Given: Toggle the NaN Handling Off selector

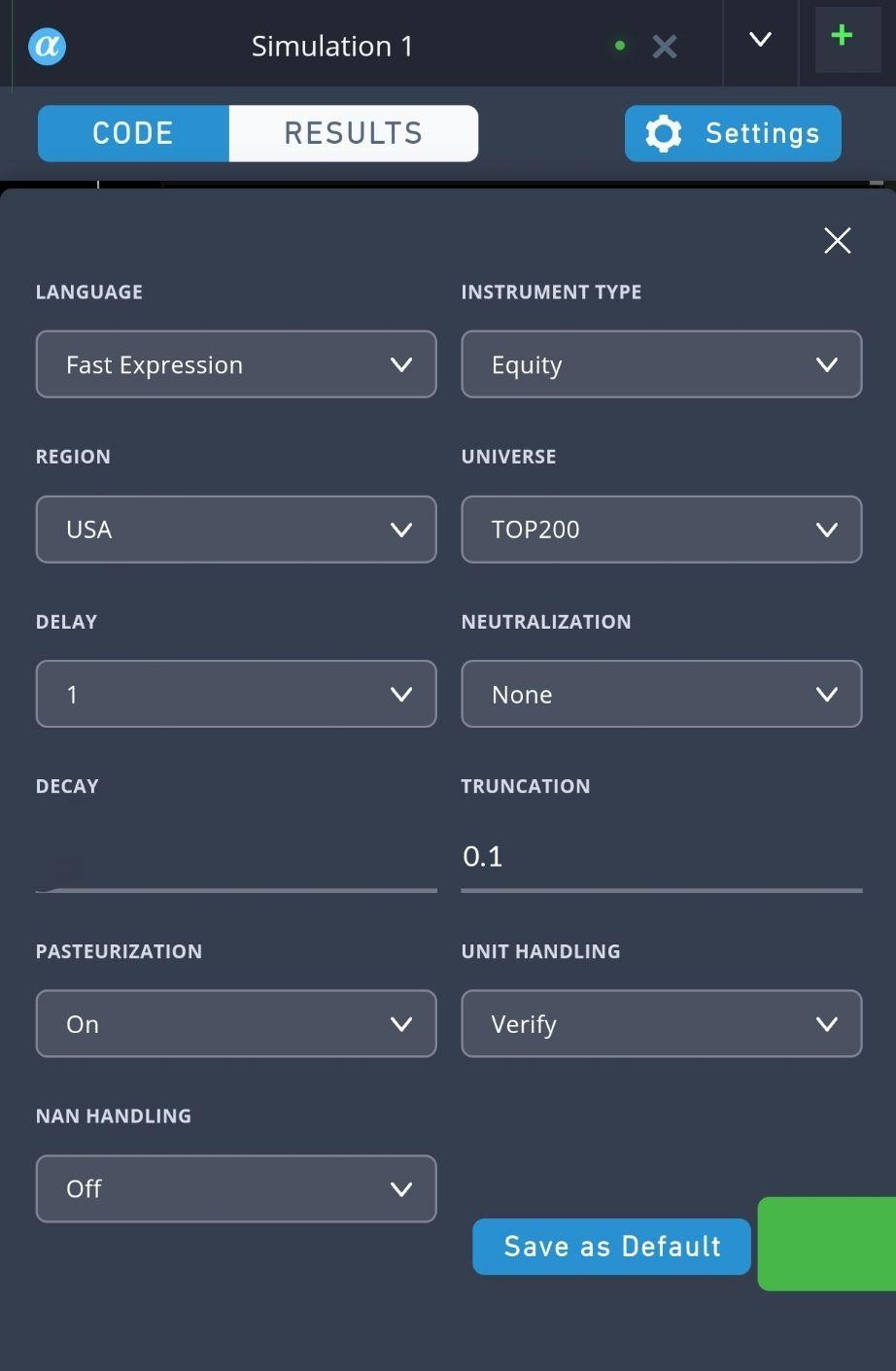Looking at the screenshot, I should [x=236, y=1188].
